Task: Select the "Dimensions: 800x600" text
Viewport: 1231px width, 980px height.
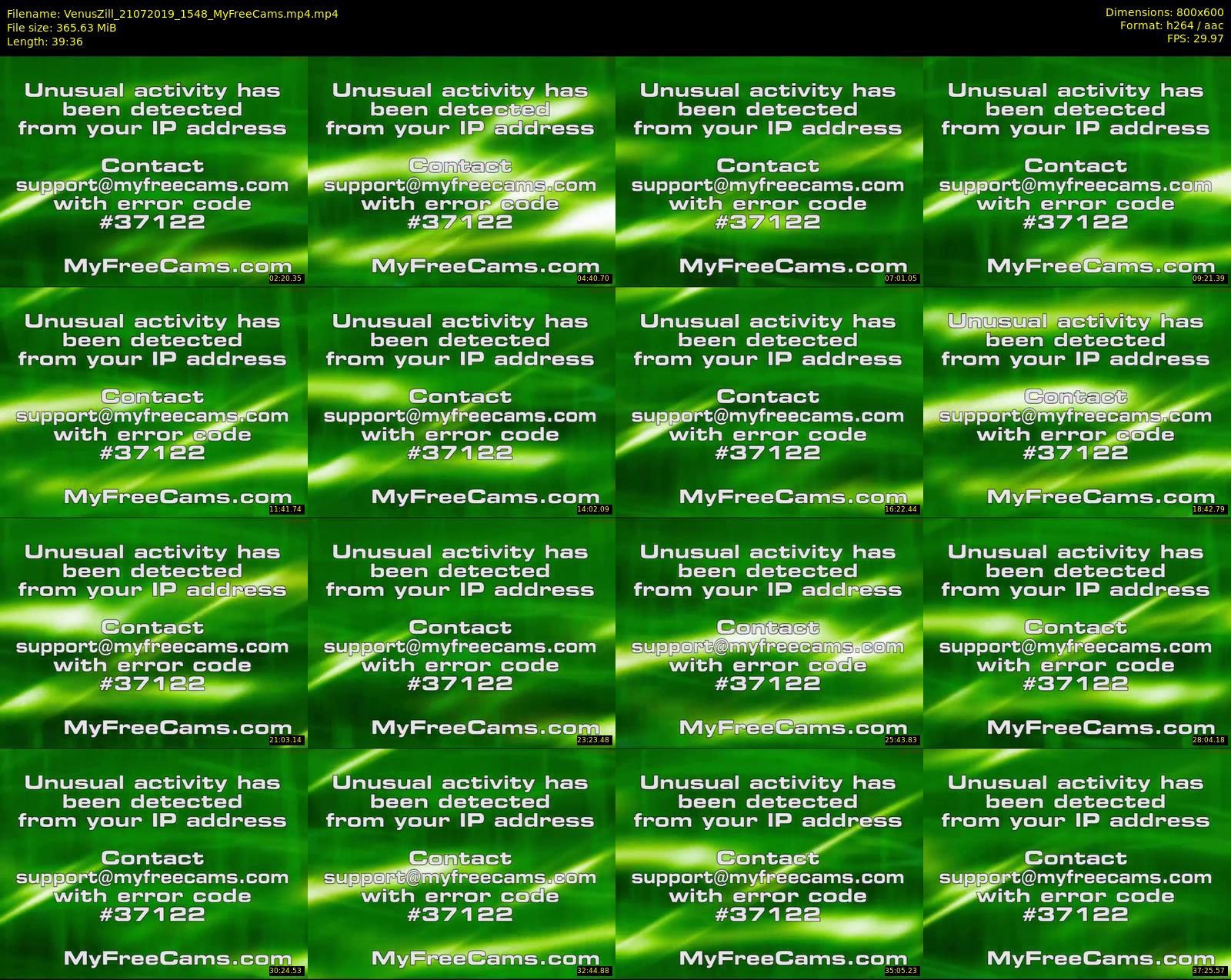Action: click(x=1164, y=12)
